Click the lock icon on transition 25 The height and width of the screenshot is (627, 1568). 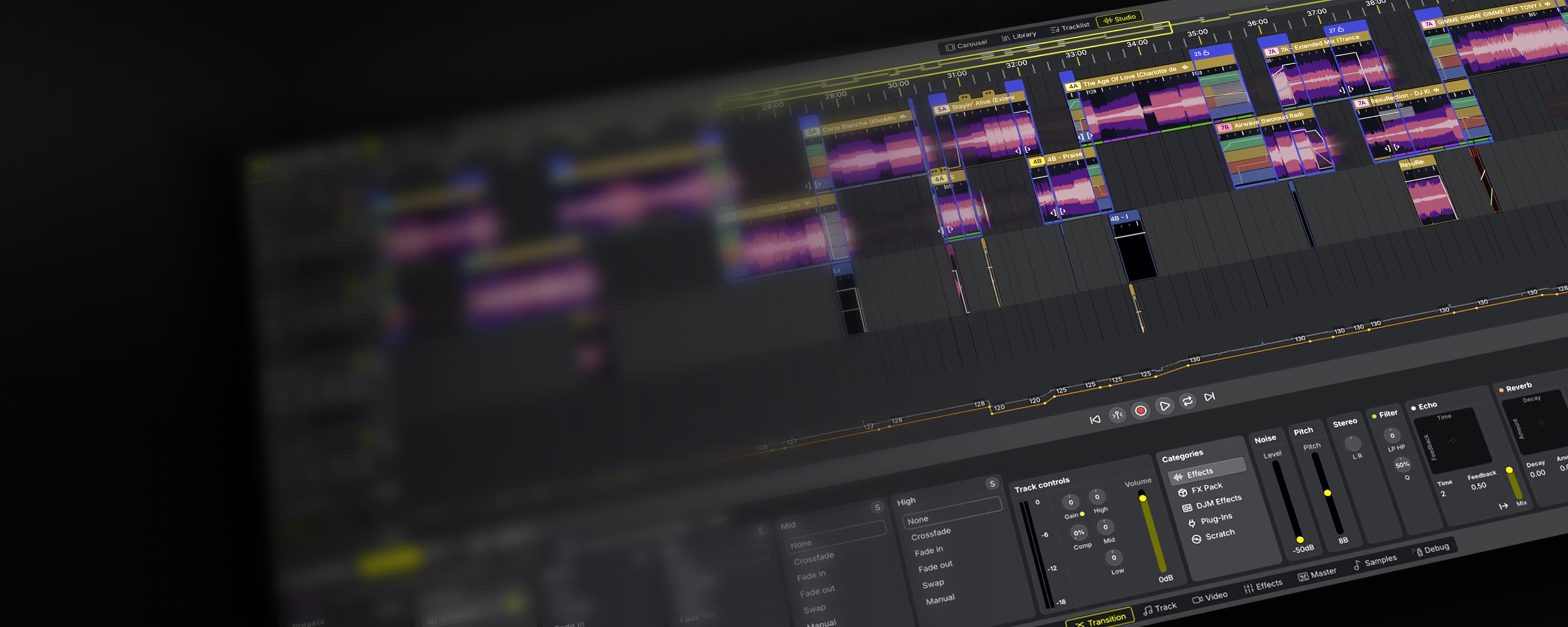pyautogui.click(x=1206, y=52)
